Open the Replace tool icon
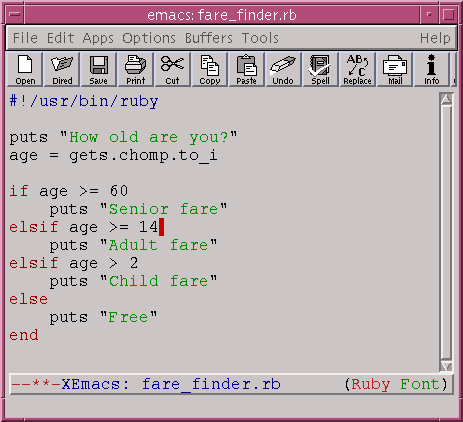463x422 pixels. (x=358, y=69)
